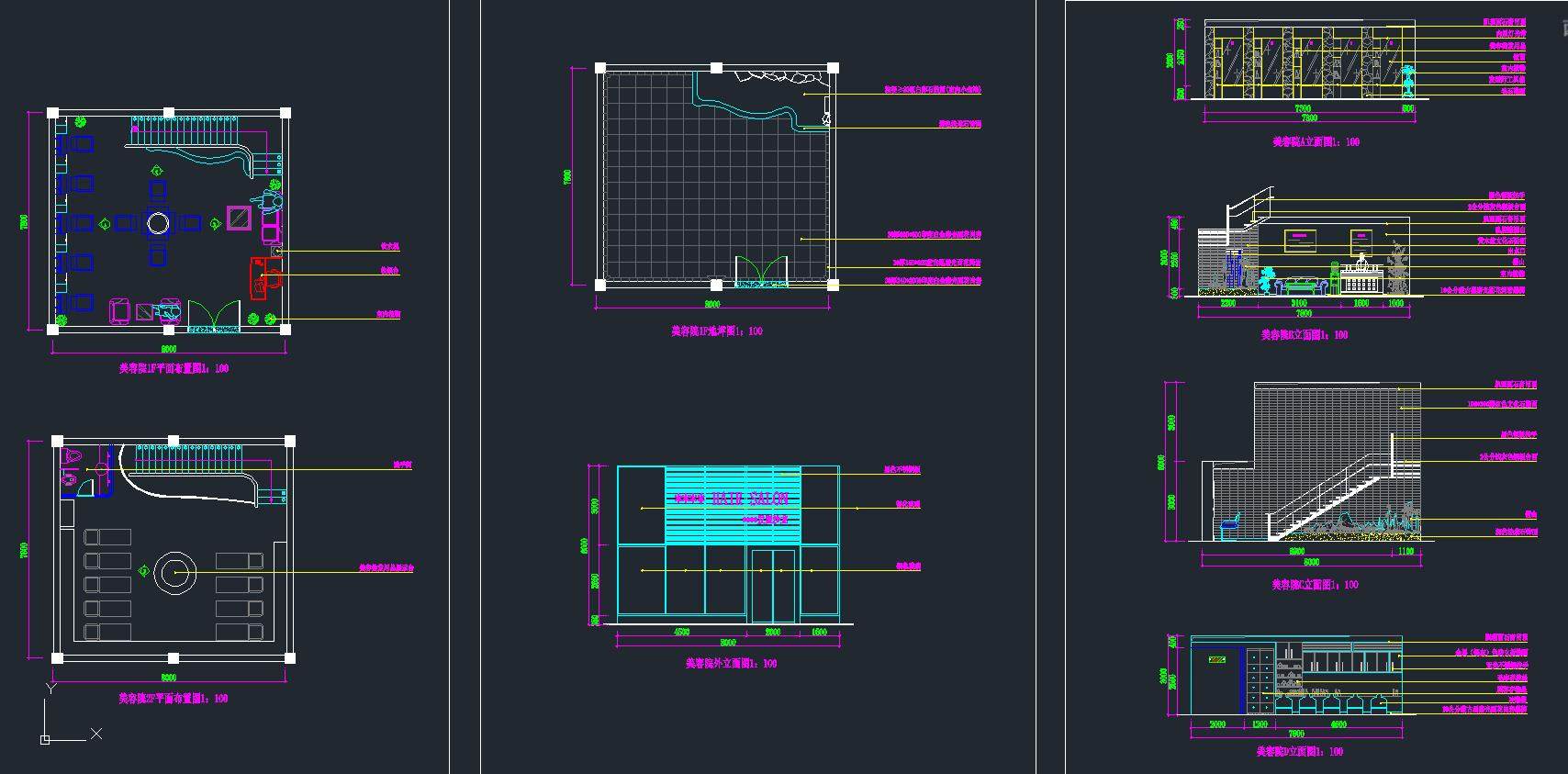Select the entrance double door on exterior elevation

772,585
